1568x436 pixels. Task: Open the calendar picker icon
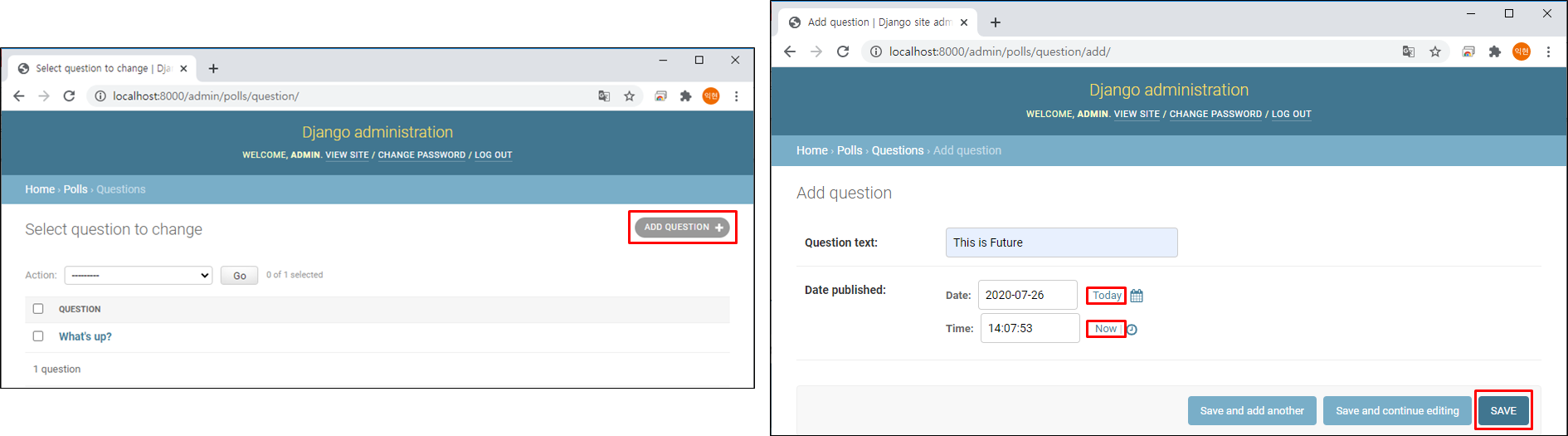click(x=1137, y=296)
